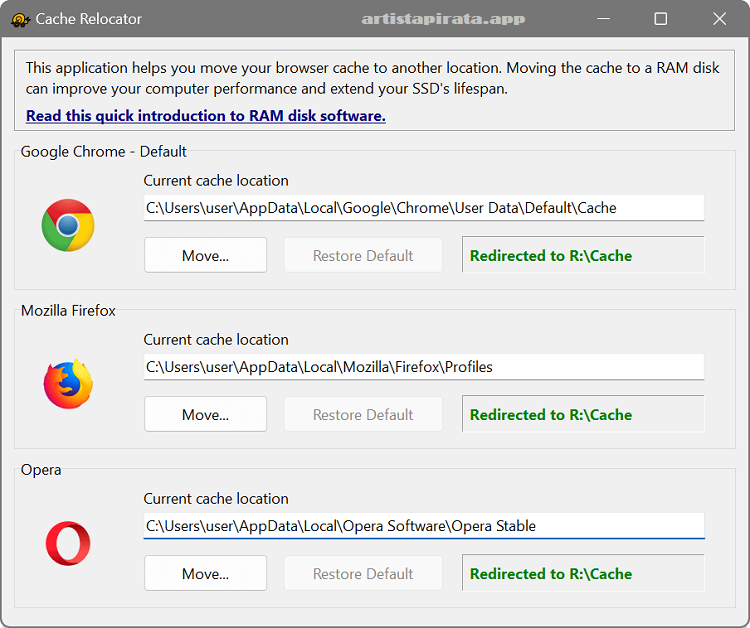The width and height of the screenshot is (750, 628).
Task: Click 'Current cache location' label under Opera
Action: [216, 498]
